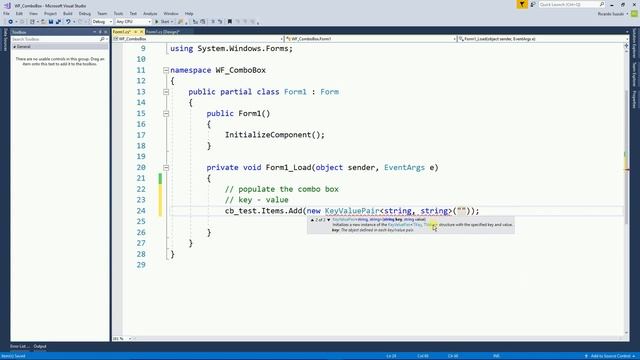Switch to the Form1.cs [Design] tab

pos(163,32)
